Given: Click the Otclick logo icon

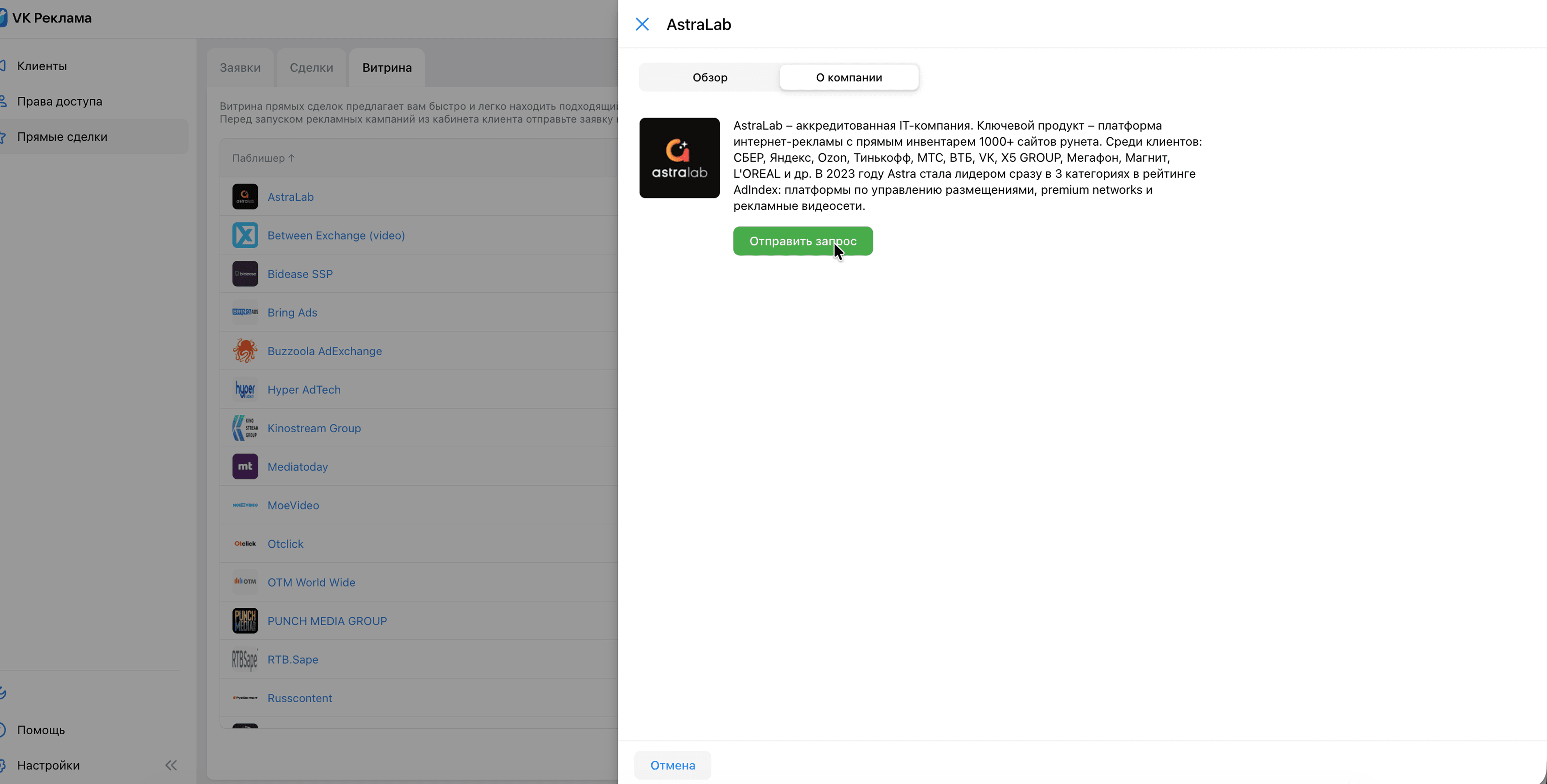Looking at the screenshot, I should click(x=245, y=544).
